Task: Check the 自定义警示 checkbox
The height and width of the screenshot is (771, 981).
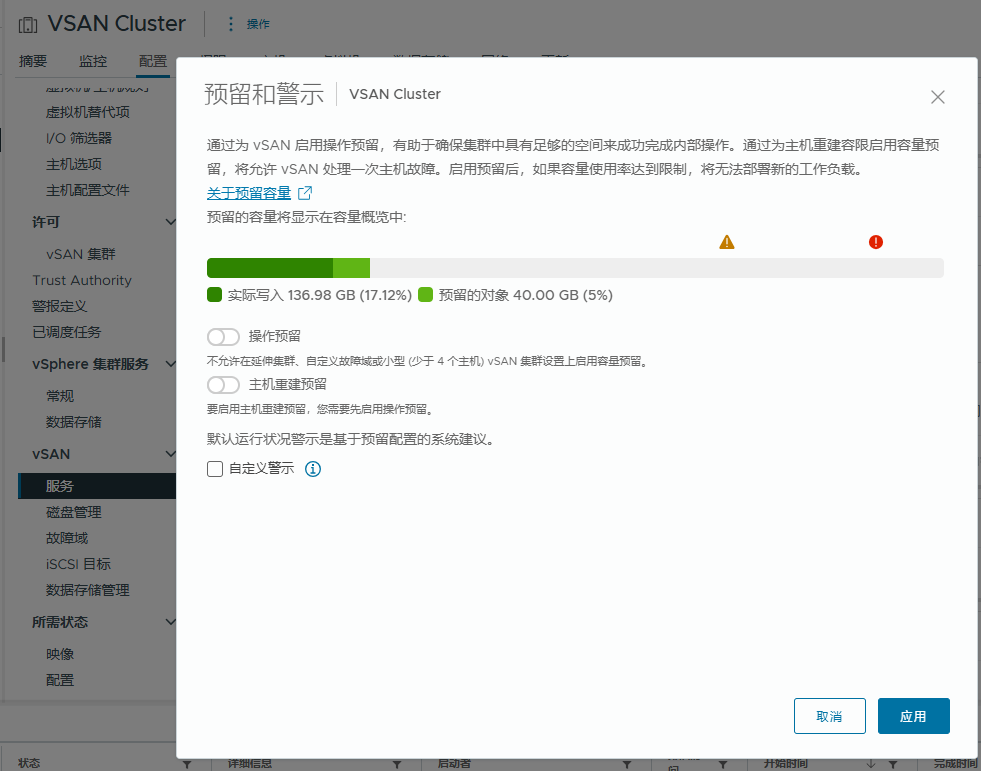Action: (215, 469)
